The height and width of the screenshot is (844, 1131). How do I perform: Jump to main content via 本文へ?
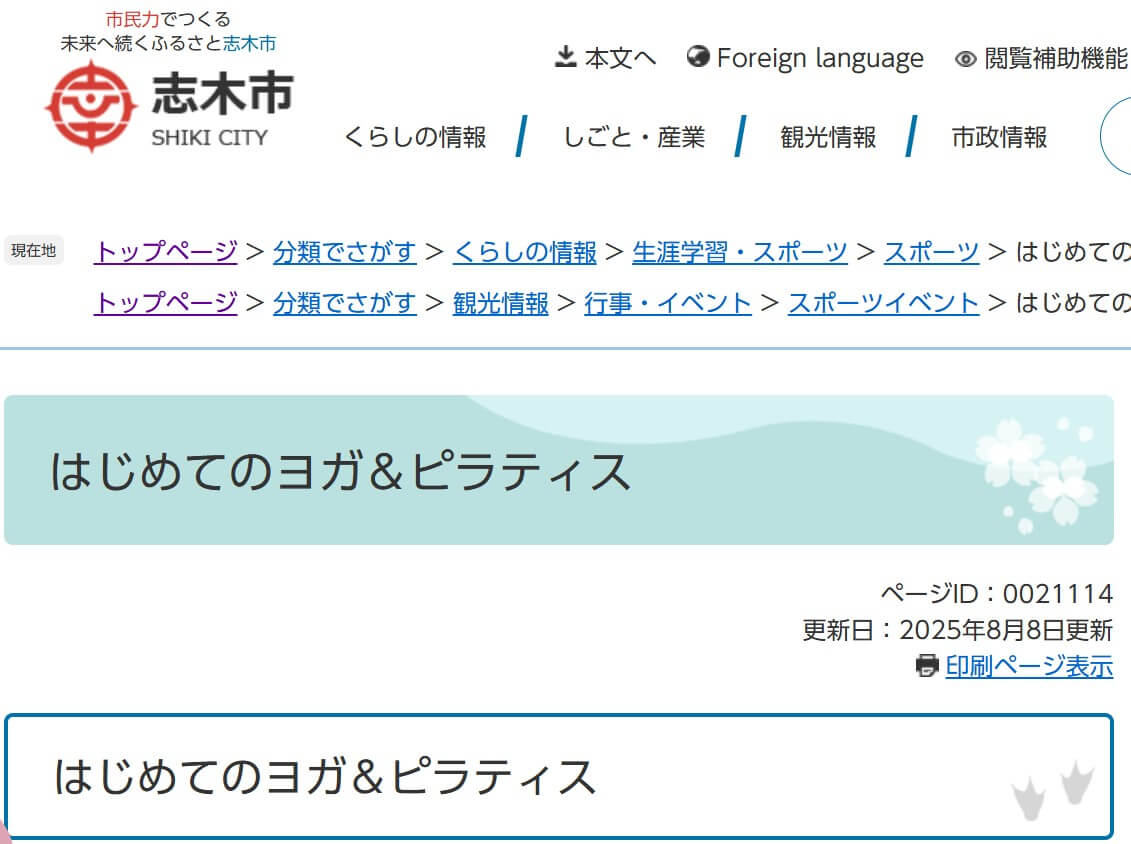(x=620, y=58)
